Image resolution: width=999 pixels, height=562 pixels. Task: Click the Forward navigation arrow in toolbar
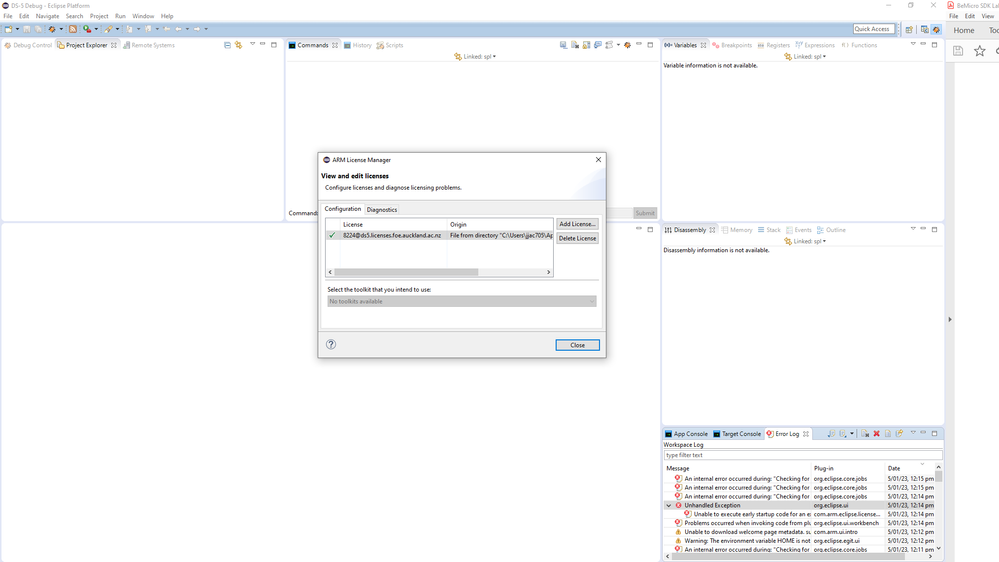pos(197,29)
